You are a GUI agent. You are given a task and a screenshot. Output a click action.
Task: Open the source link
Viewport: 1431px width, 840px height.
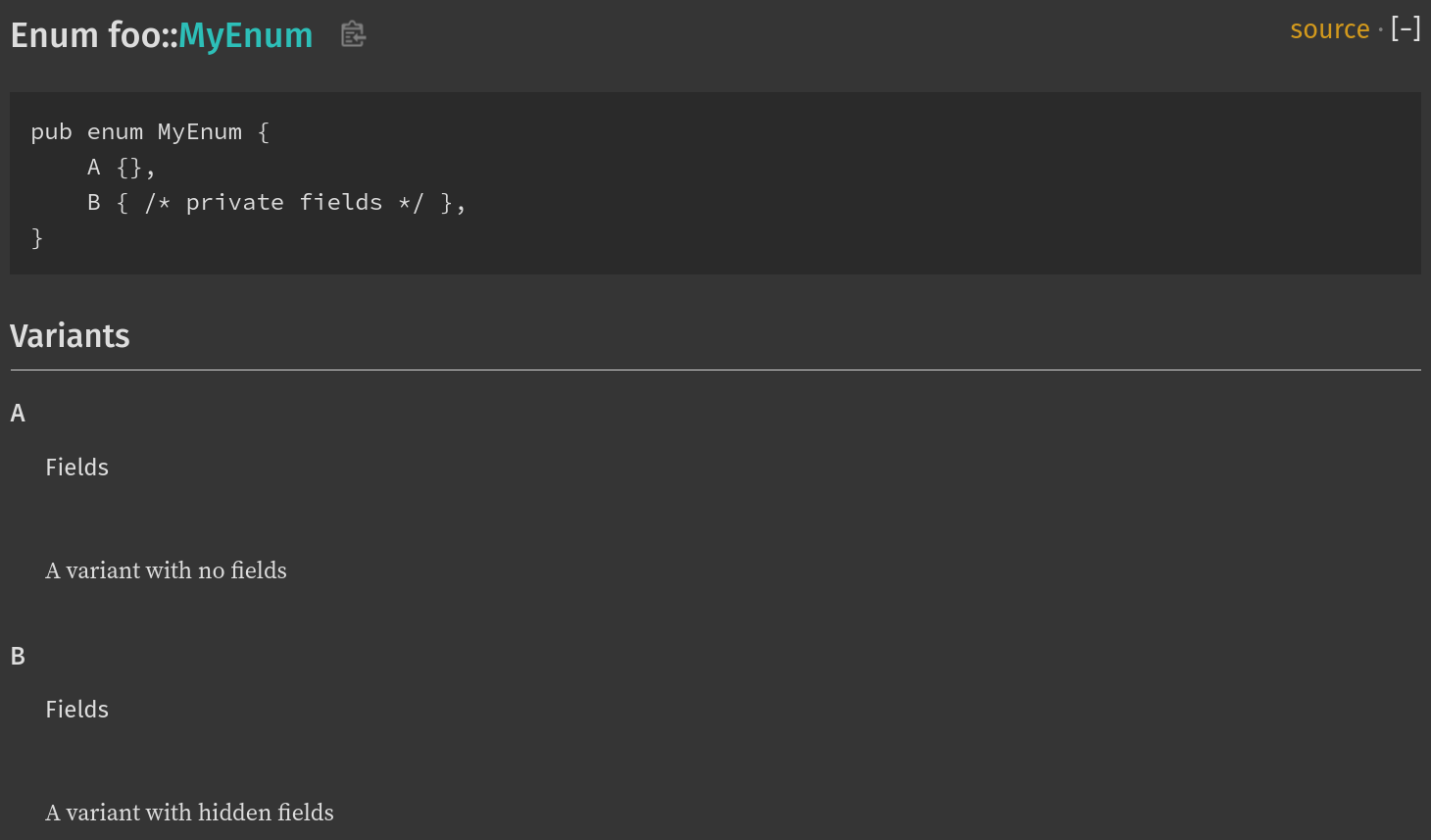(x=1329, y=29)
